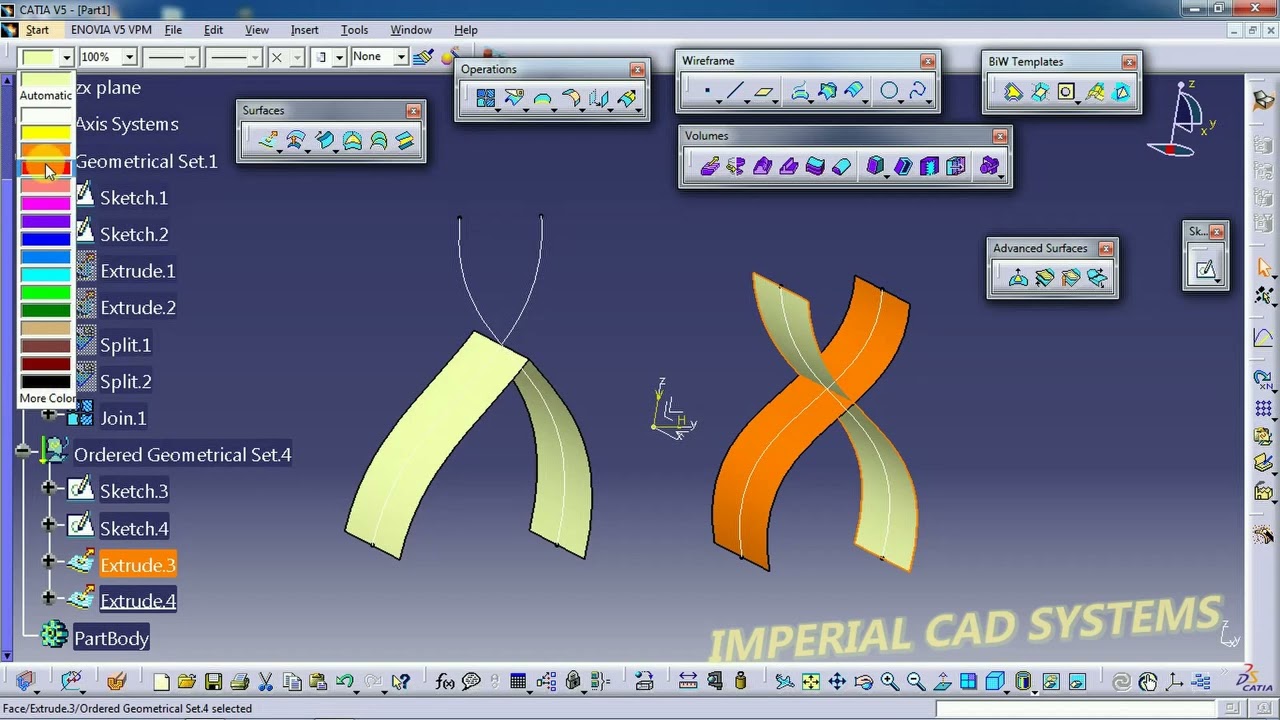Image resolution: width=1280 pixels, height=720 pixels.
Task: Close the Advanced Surfaces toolbar
Action: (1105, 248)
